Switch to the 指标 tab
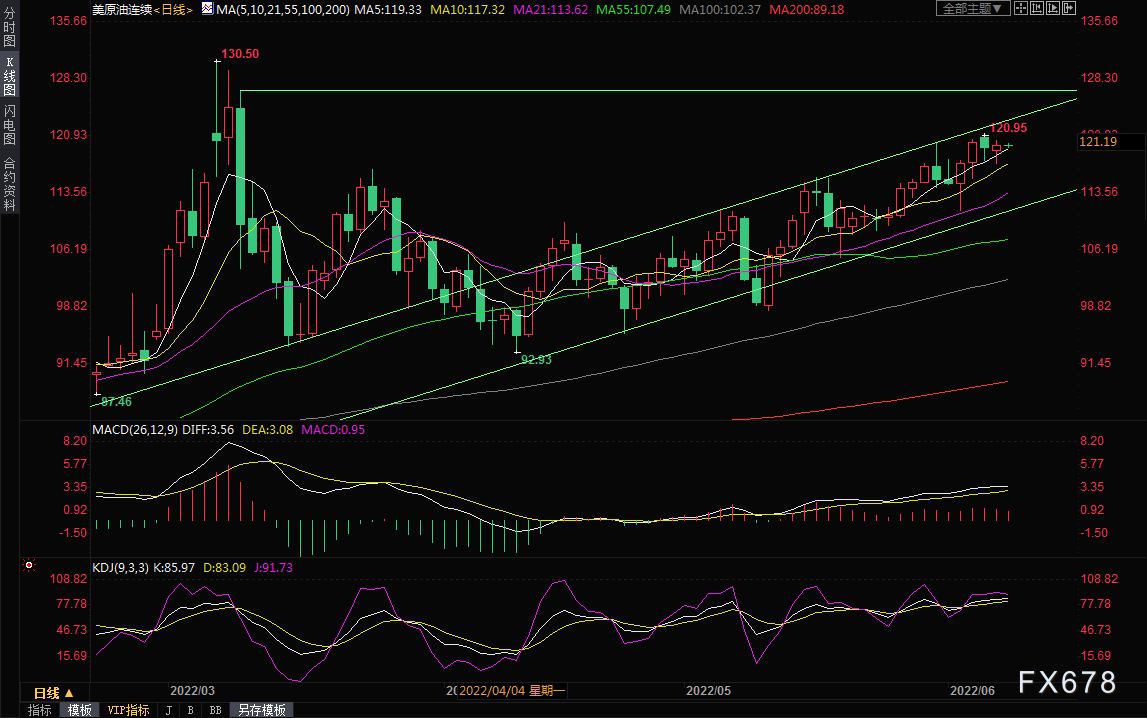The height and width of the screenshot is (718, 1147). [x=40, y=710]
